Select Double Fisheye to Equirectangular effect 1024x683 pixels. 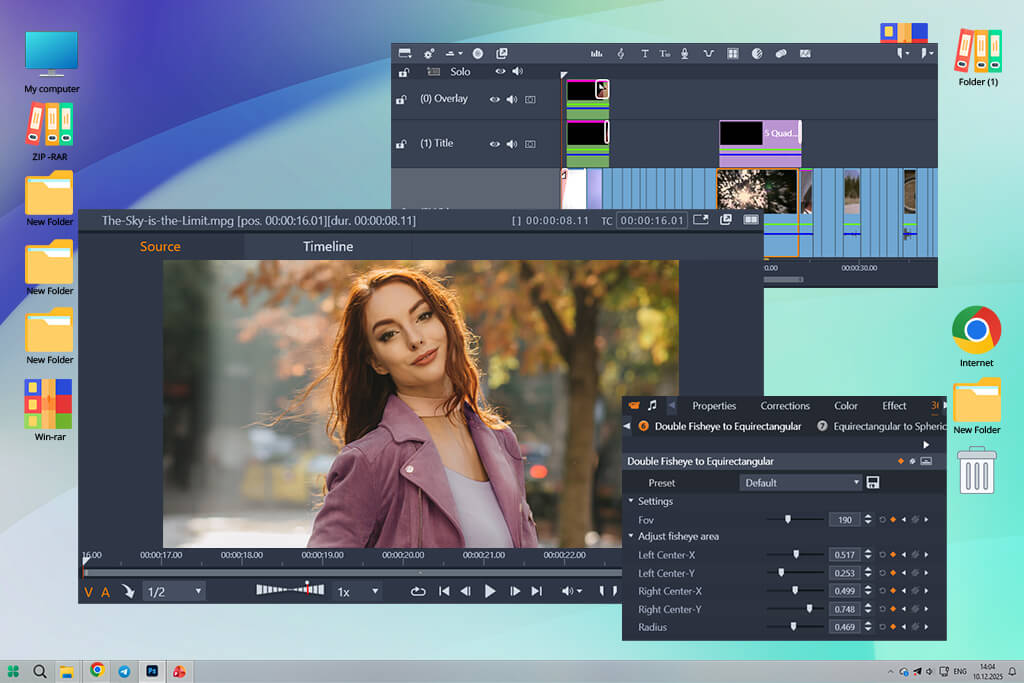point(720,426)
